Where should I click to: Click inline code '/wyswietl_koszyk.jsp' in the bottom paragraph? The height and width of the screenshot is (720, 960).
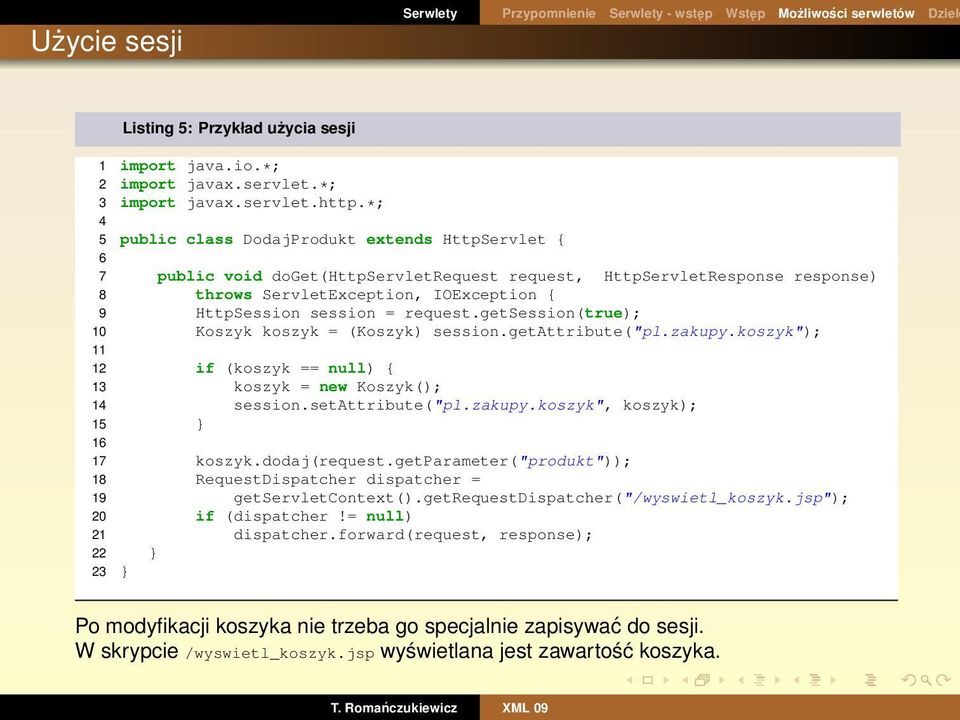(x=280, y=653)
